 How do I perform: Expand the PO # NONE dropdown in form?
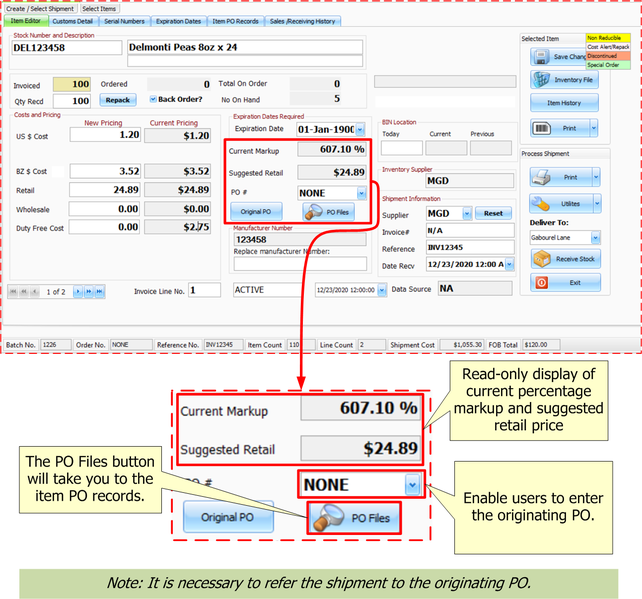pos(361,193)
